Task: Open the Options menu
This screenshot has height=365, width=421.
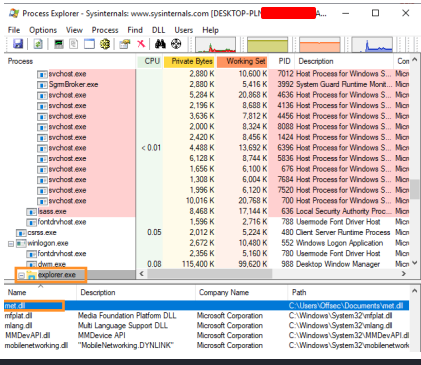Action: point(43,30)
